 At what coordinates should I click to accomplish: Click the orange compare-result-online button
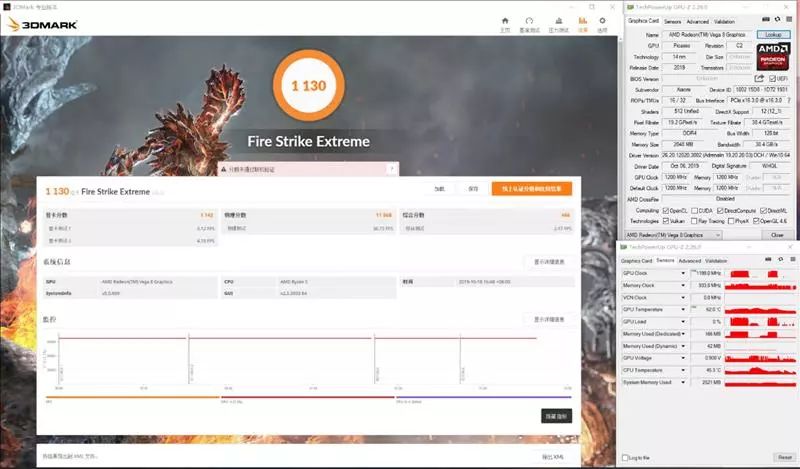click(x=532, y=189)
